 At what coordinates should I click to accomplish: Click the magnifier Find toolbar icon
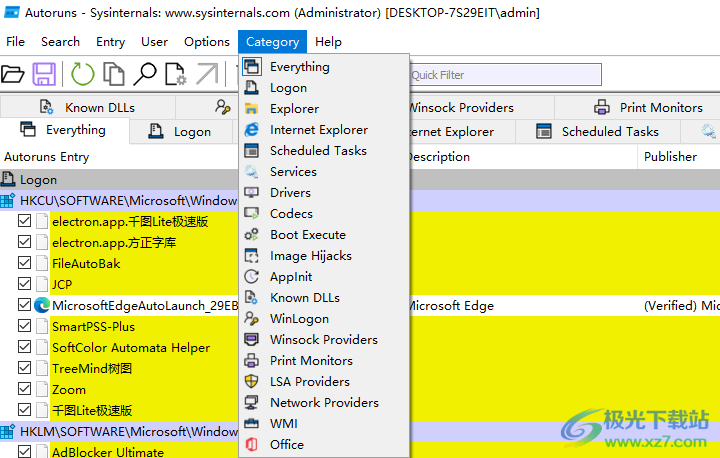coord(145,74)
